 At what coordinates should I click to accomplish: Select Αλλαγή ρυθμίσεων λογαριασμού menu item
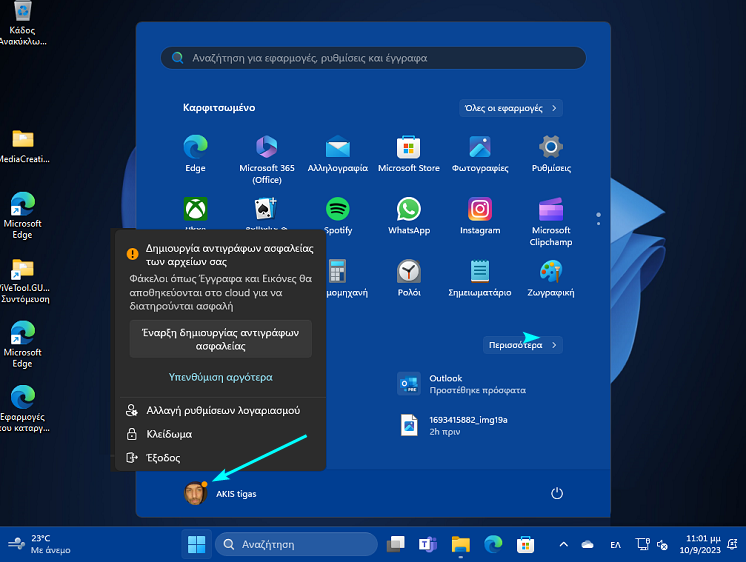[221, 410]
